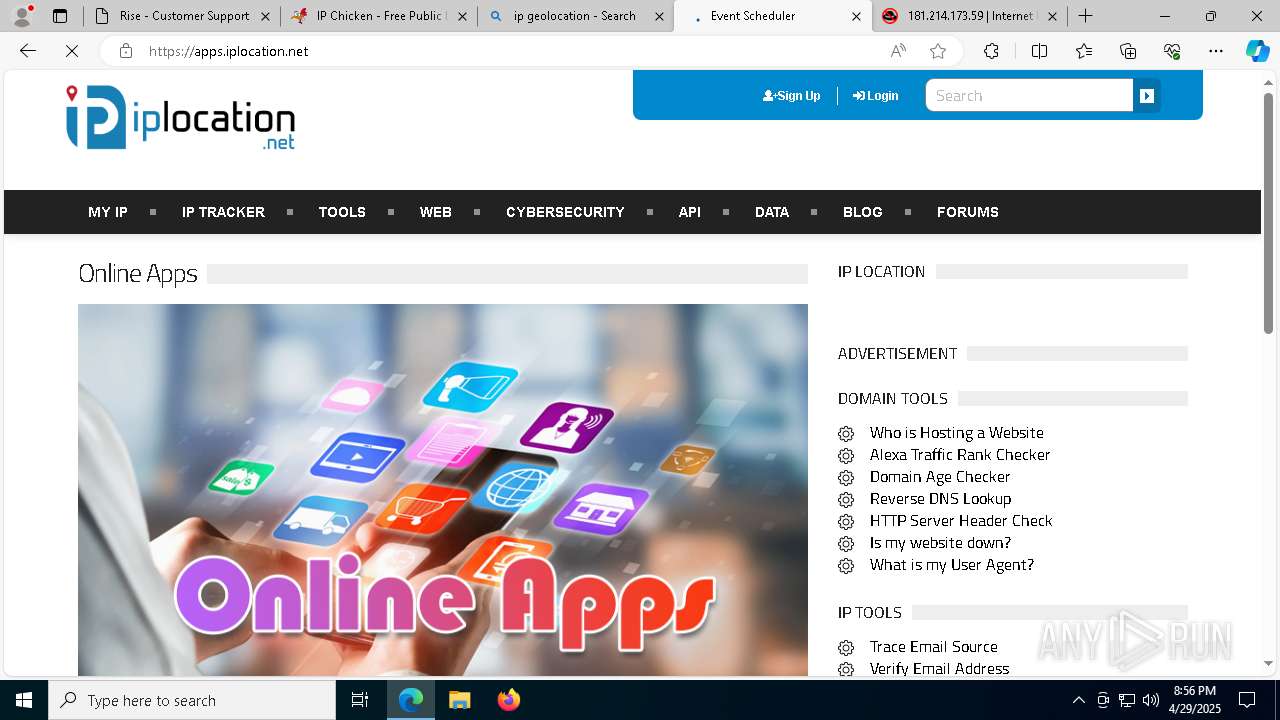This screenshot has width=1280, height=720.
Task: Open Task View on the taskbar
Action: point(360,700)
